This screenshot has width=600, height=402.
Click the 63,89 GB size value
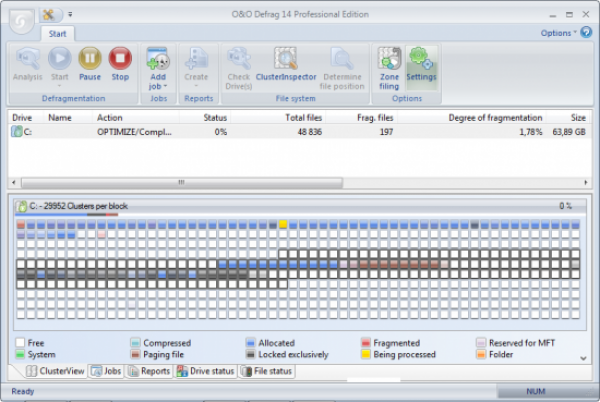tap(569, 132)
